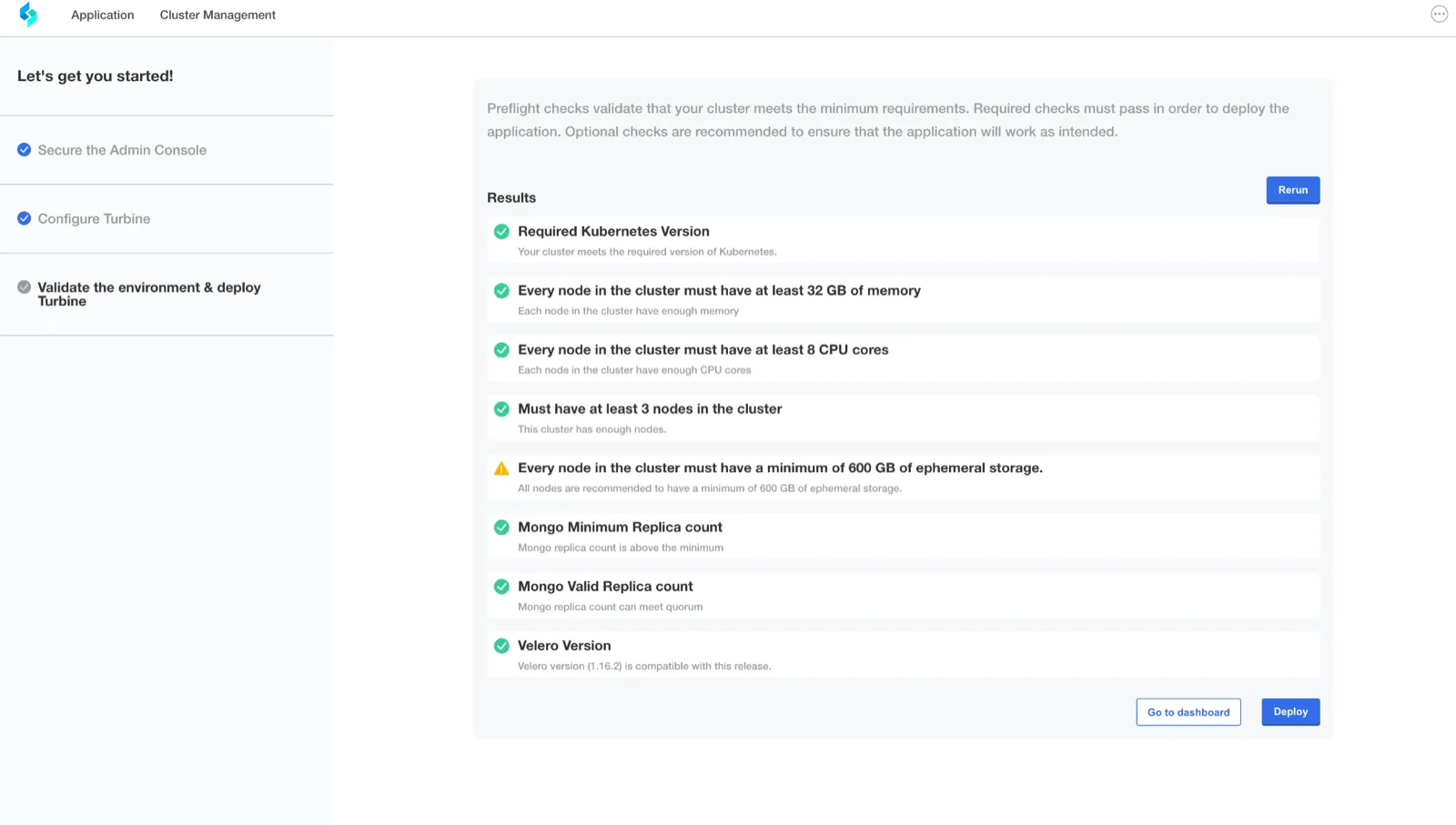Click the blue checkmark beside Configure Turbine
Screen dimensions: 1456x825
click(25, 218)
